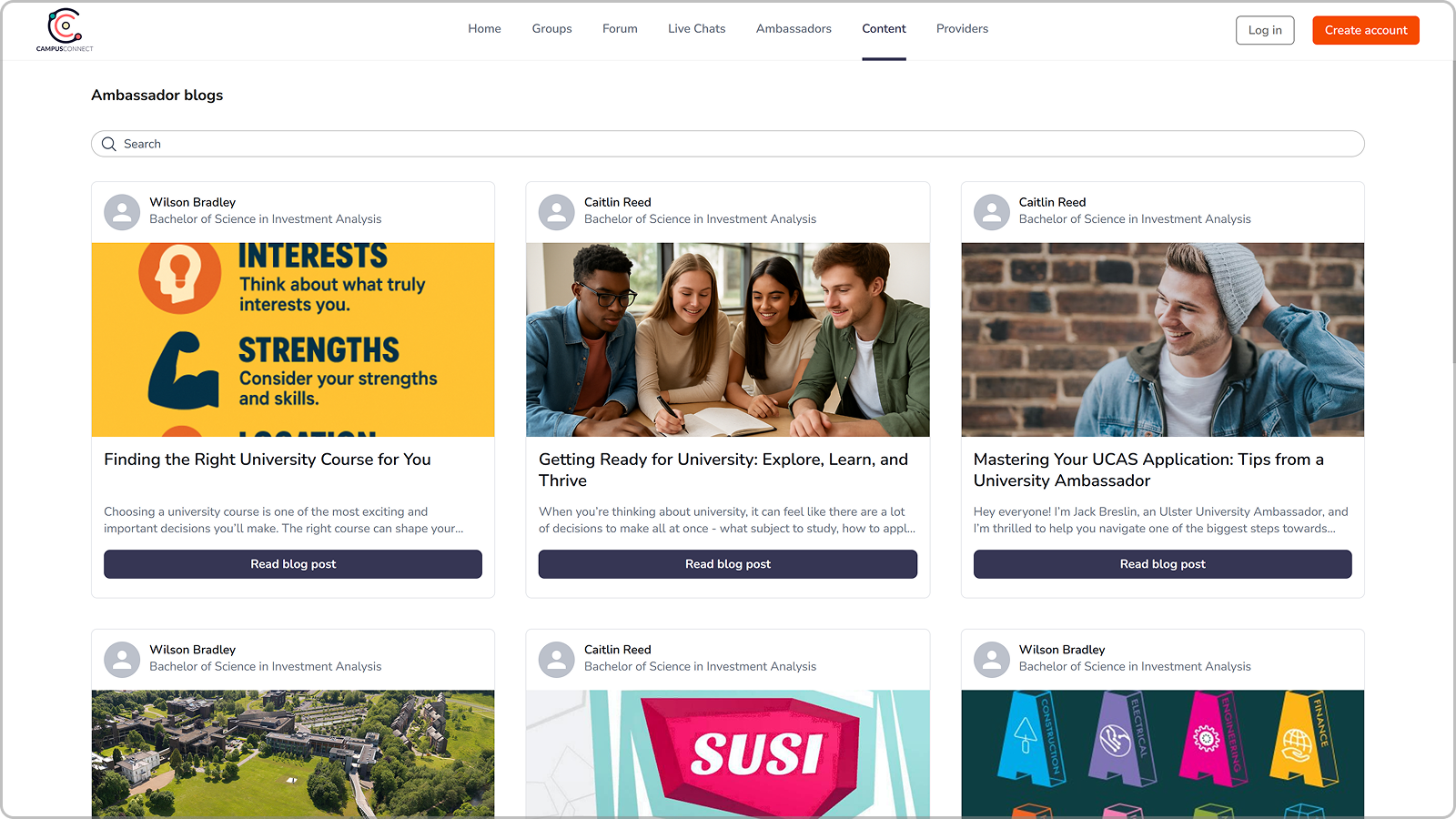The width and height of the screenshot is (1456, 819).
Task: Open the Forum page
Action: coord(620,29)
